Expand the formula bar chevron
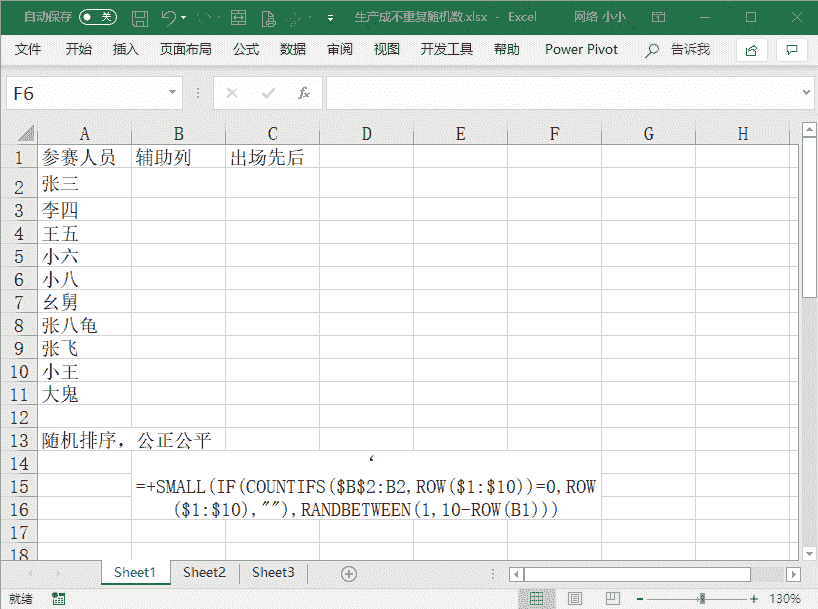Viewport: 818px width, 609px height. tap(807, 93)
